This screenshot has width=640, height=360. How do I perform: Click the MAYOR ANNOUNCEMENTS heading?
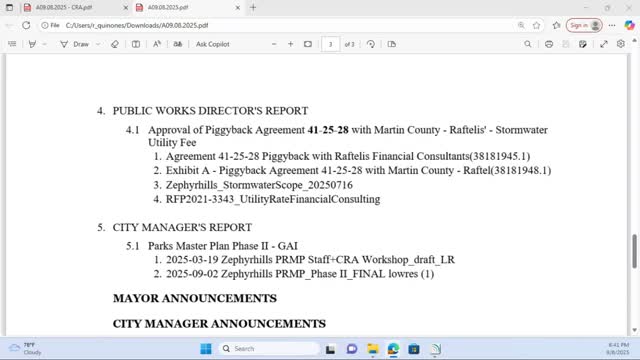pos(195,298)
